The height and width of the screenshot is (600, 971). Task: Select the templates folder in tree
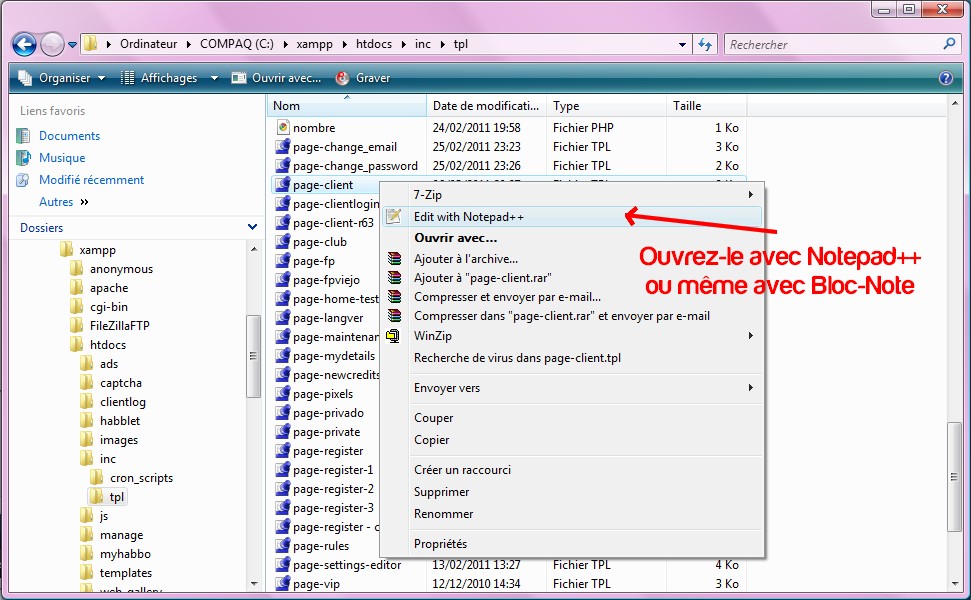[x=126, y=573]
